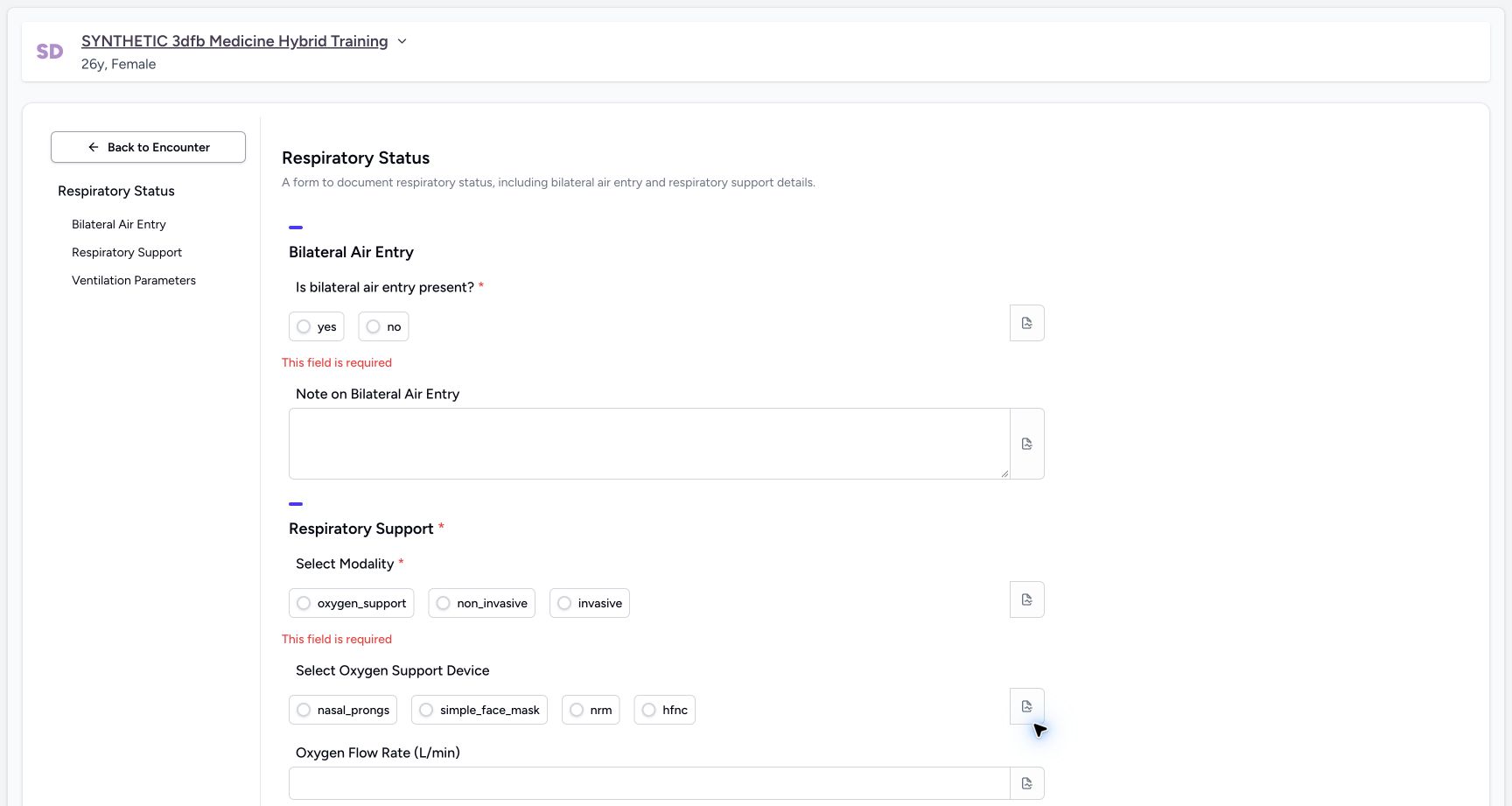1512x806 pixels.
Task: Click the 'Is bilateral air entry present?' label
Action: [x=384, y=287]
